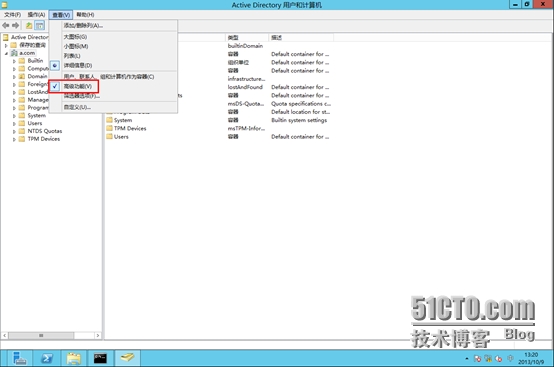The image size is (554, 367).
Task: Open File Explorer from the taskbar
Action: pos(73,358)
